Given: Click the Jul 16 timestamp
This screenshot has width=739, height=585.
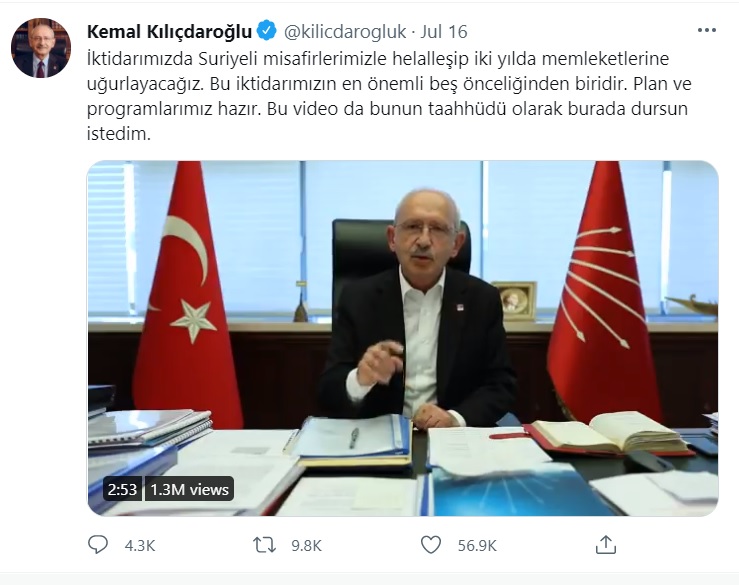Looking at the screenshot, I should click(x=443, y=32).
